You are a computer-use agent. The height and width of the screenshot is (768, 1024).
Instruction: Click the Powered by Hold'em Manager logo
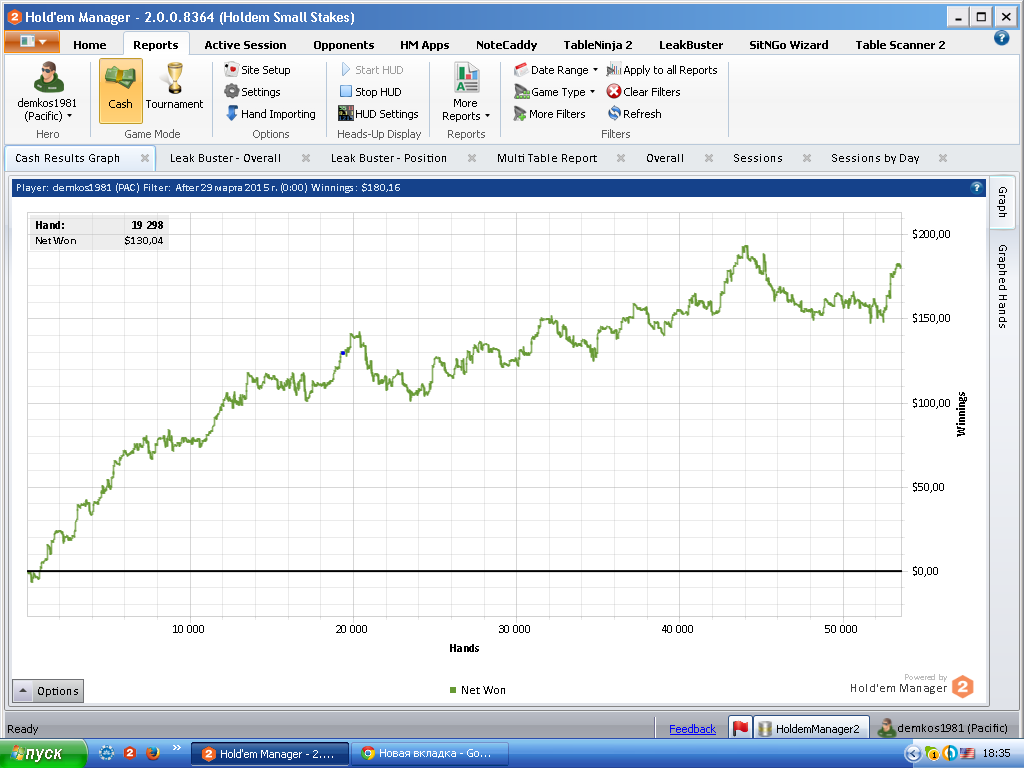pos(912,685)
